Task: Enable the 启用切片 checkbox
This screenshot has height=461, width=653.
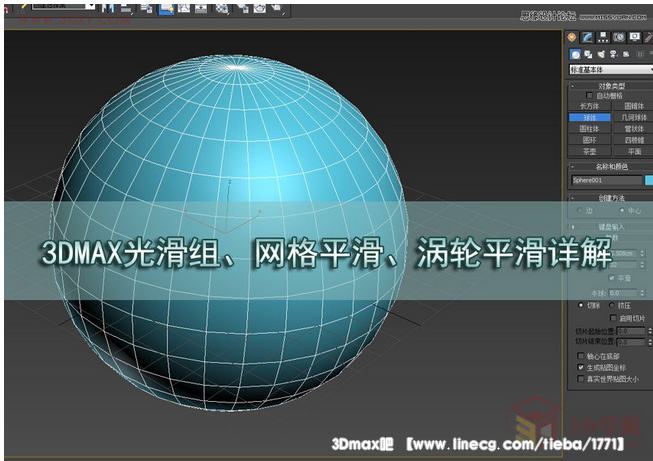Action: [x=613, y=318]
